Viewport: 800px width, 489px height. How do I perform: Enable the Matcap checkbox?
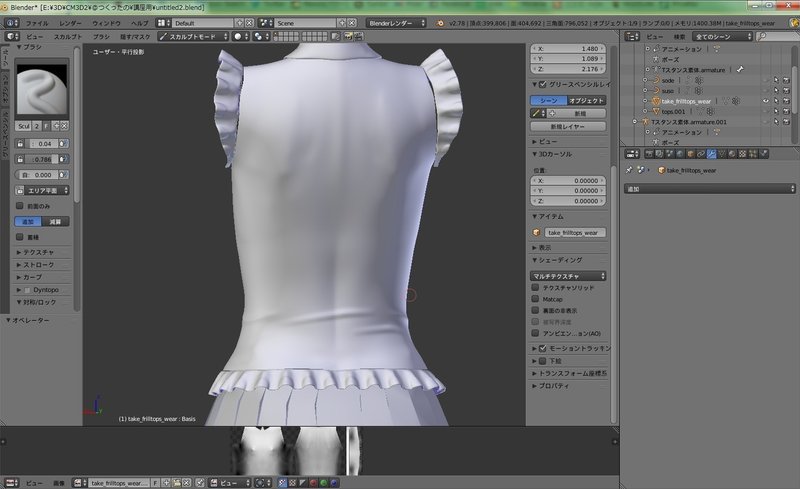(x=535, y=299)
